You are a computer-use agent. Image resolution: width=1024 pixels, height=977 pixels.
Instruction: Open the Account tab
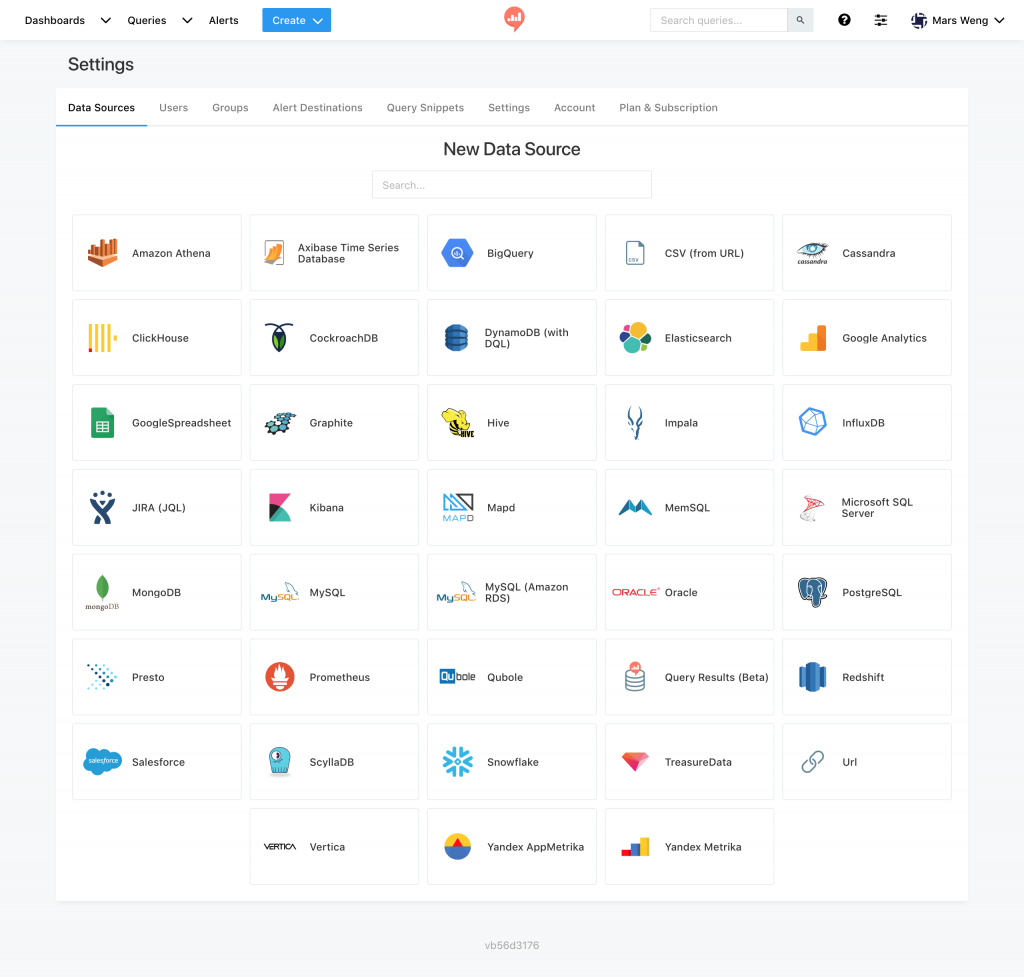tap(574, 108)
